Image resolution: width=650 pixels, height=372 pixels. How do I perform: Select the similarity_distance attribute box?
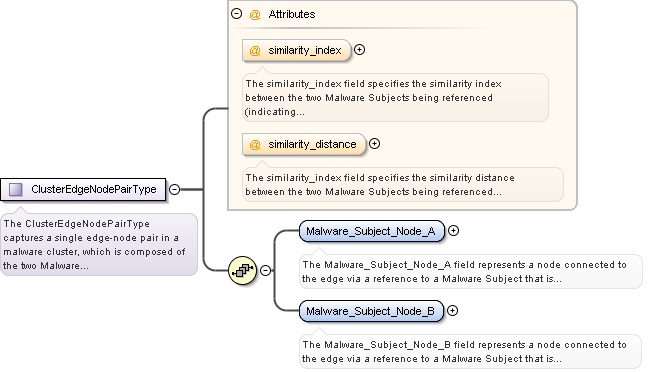point(304,144)
